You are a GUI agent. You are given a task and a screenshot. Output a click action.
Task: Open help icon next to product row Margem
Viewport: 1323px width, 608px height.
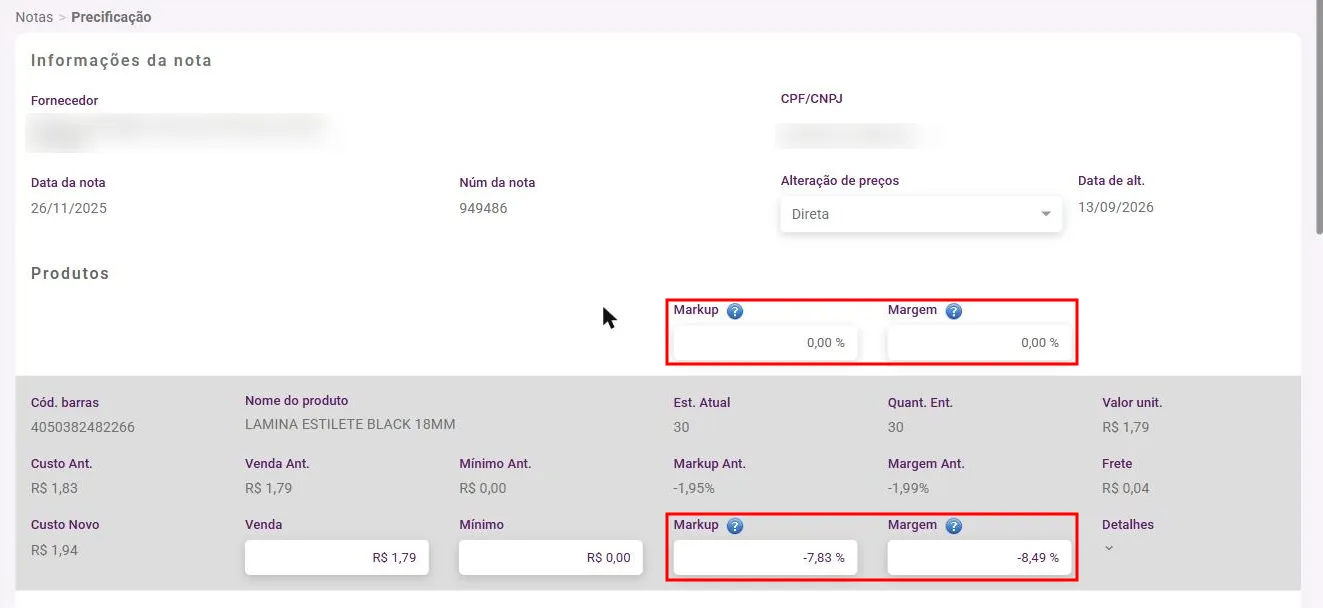tap(953, 526)
